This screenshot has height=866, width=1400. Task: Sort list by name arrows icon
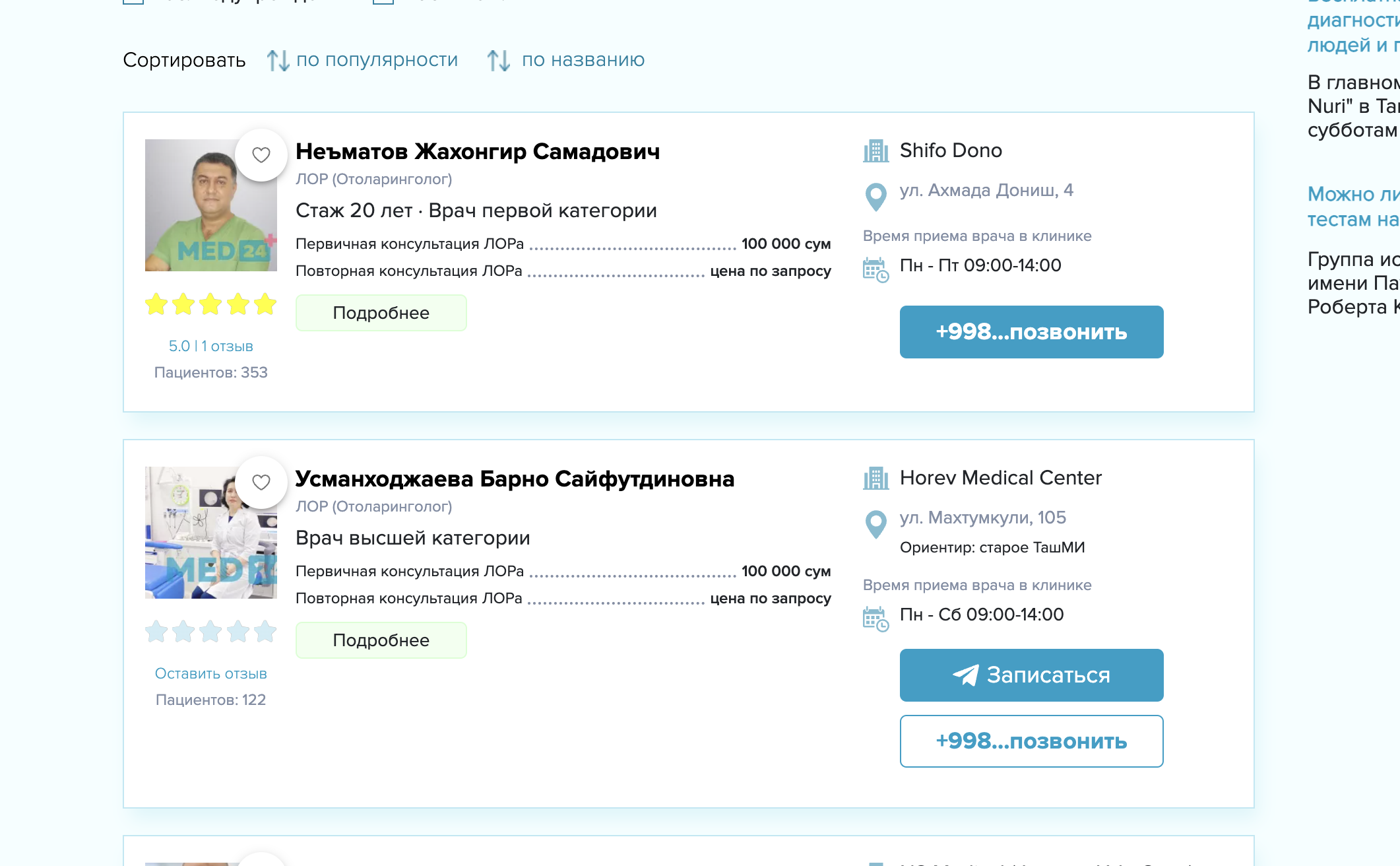(x=498, y=61)
